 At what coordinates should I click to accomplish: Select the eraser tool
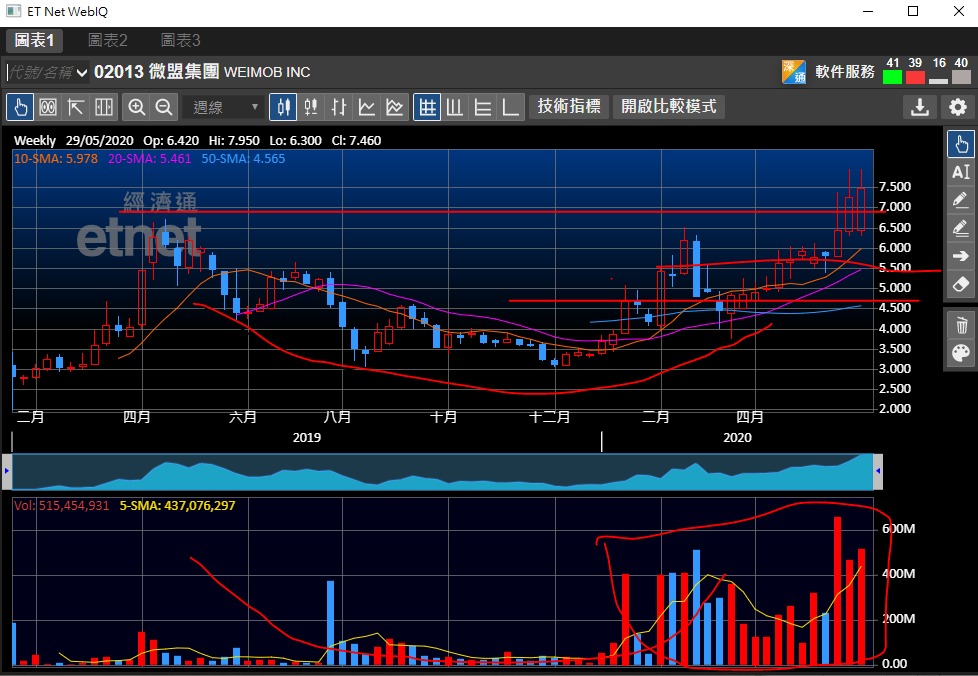[x=961, y=284]
